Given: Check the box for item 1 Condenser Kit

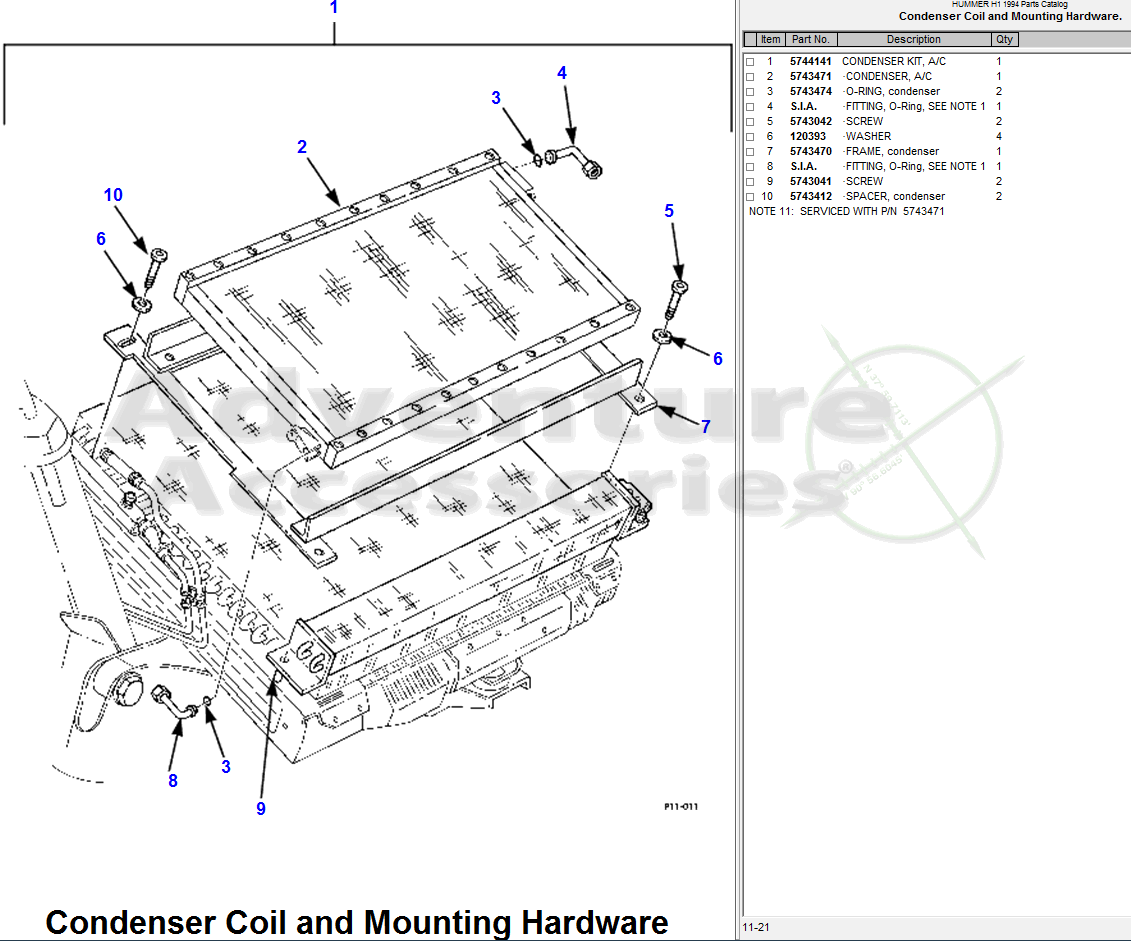Looking at the screenshot, I should (750, 62).
